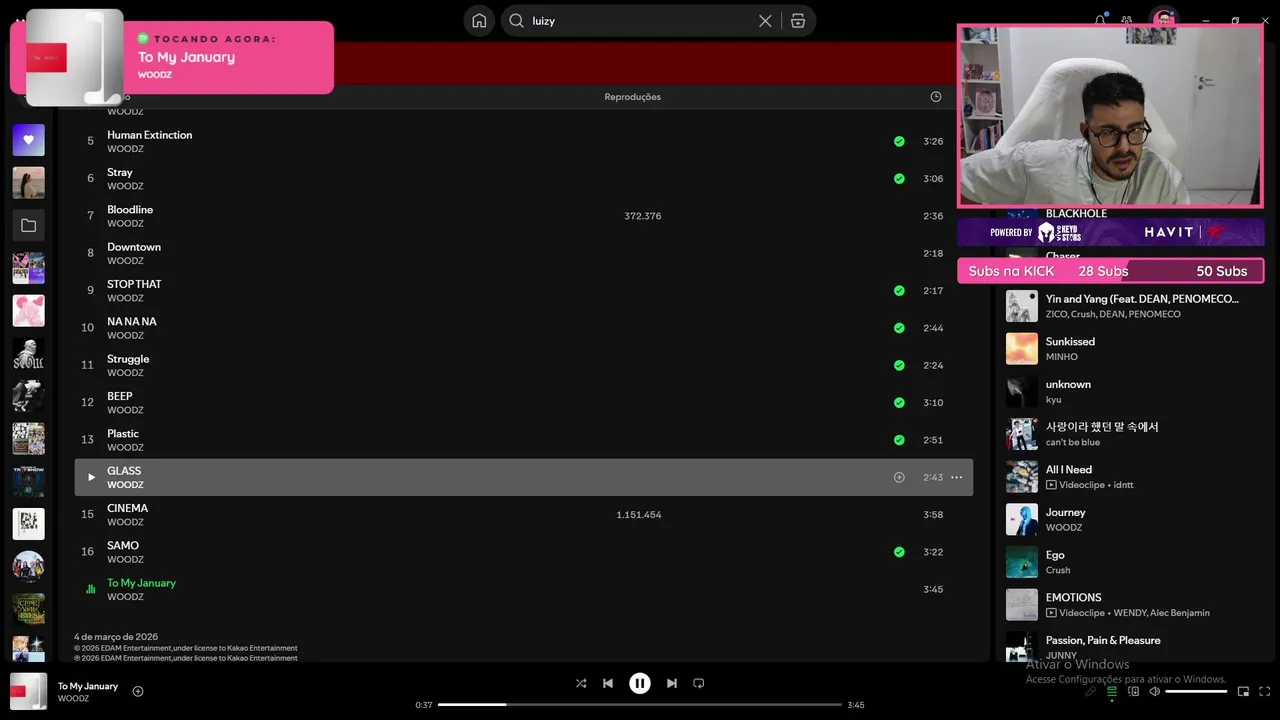The image size is (1280, 720).
Task: Play GLASS using the row's play icon
Action: pyautogui.click(x=91, y=477)
